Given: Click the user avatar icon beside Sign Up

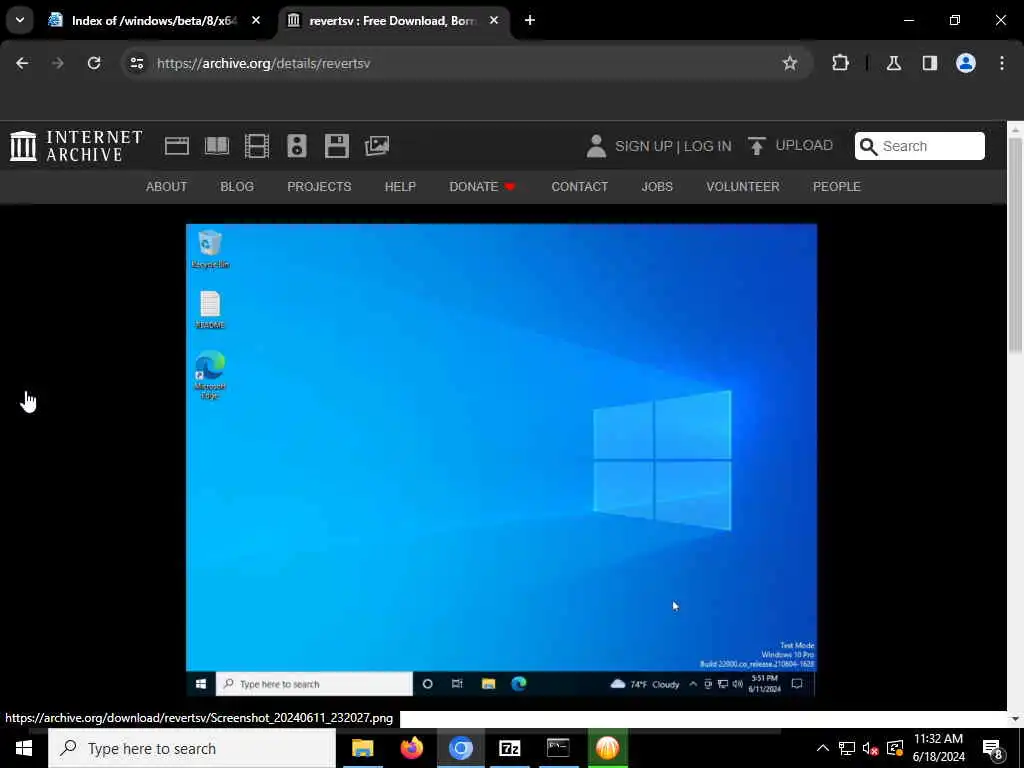Looking at the screenshot, I should [596, 146].
